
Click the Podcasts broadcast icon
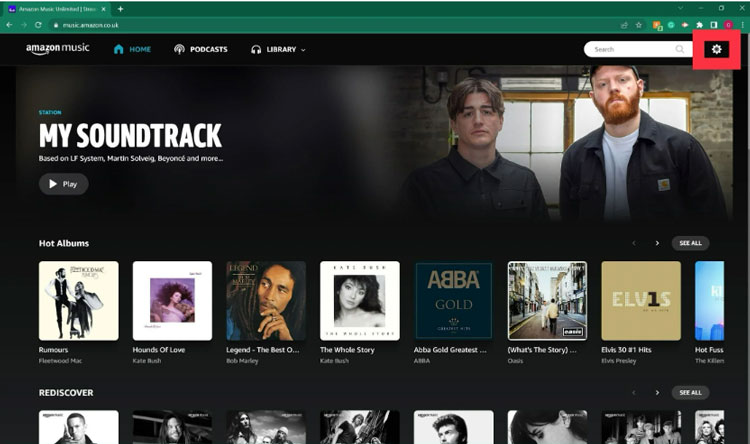click(179, 49)
